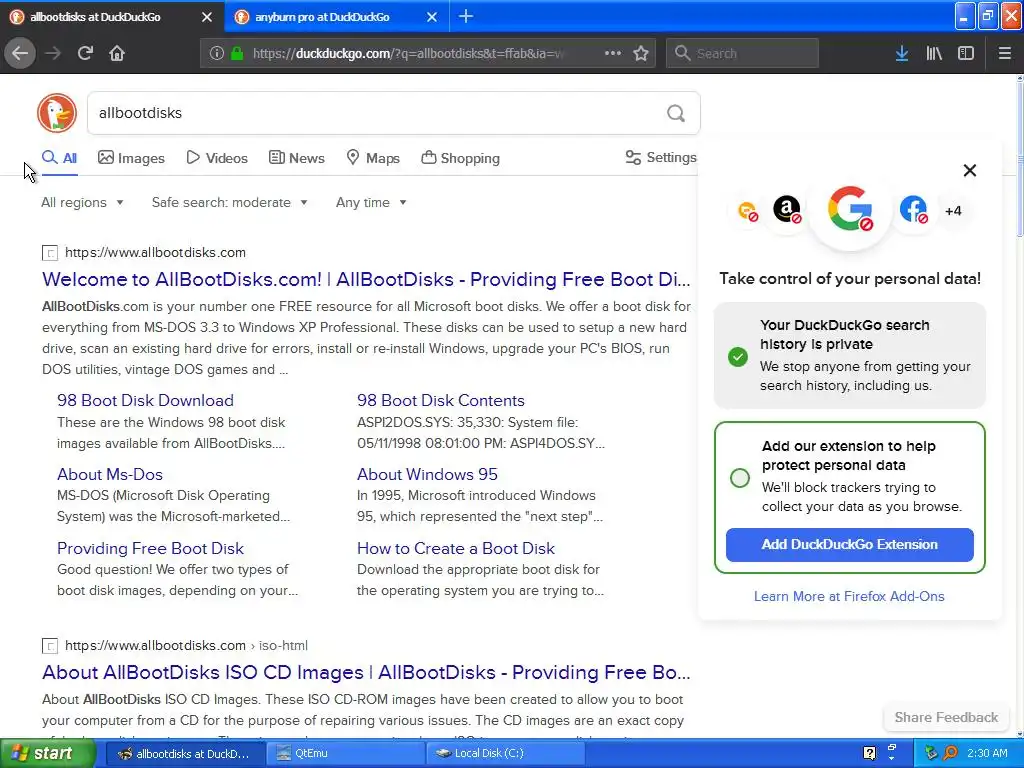Open the Maps results tab
The image size is (1024, 768).
coord(373,158)
